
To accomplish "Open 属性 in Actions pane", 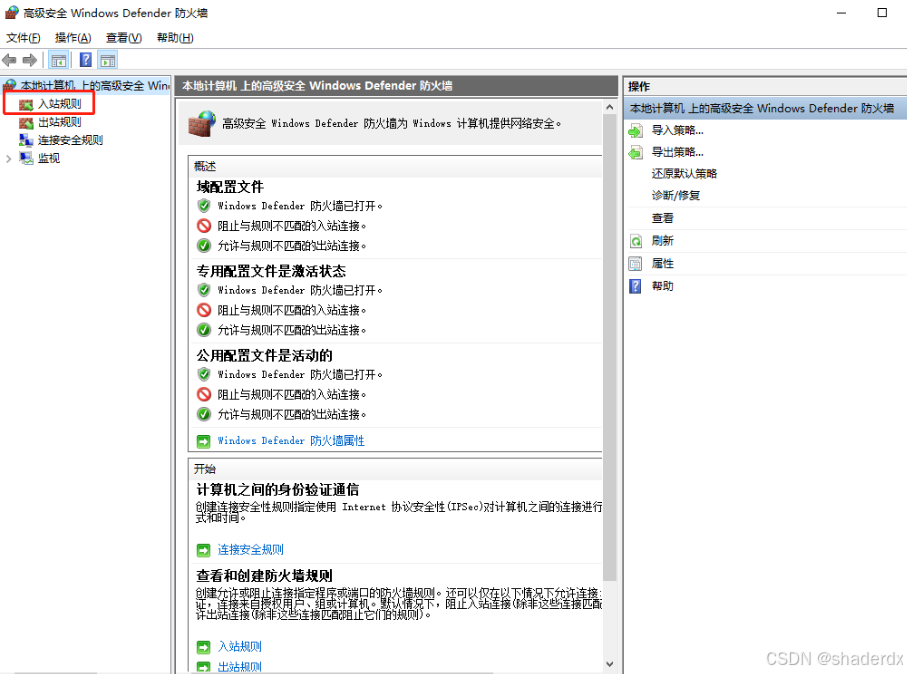I will pos(662,263).
